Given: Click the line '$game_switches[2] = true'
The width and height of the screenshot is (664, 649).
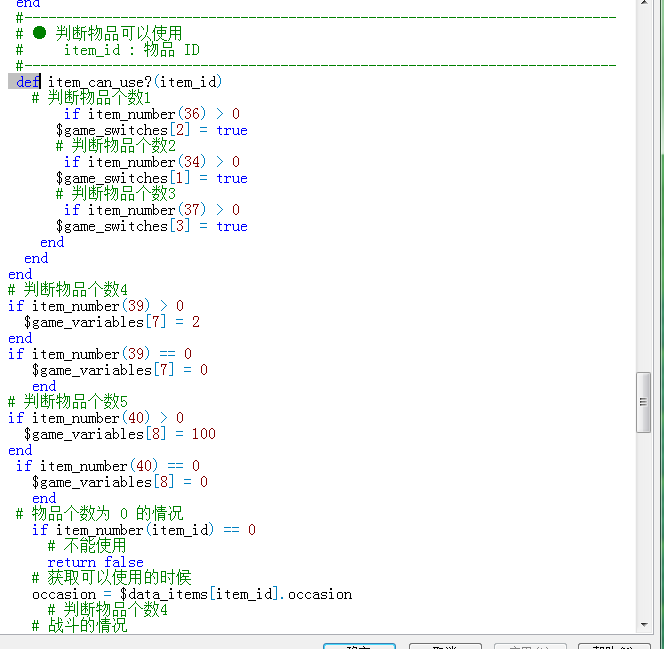Looking at the screenshot, I should (x=151, y=130).
